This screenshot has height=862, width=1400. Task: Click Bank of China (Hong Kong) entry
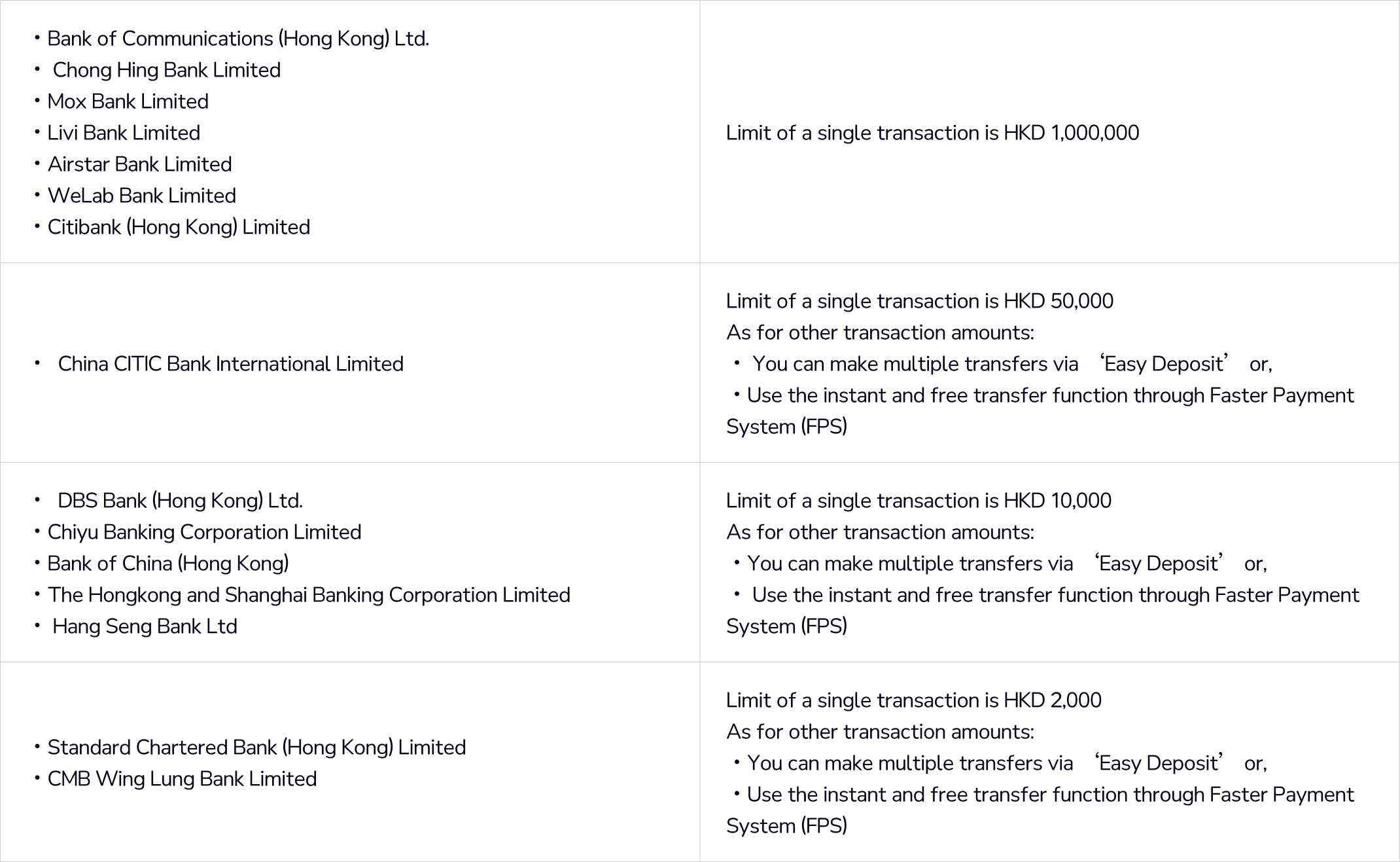[168, 564]
